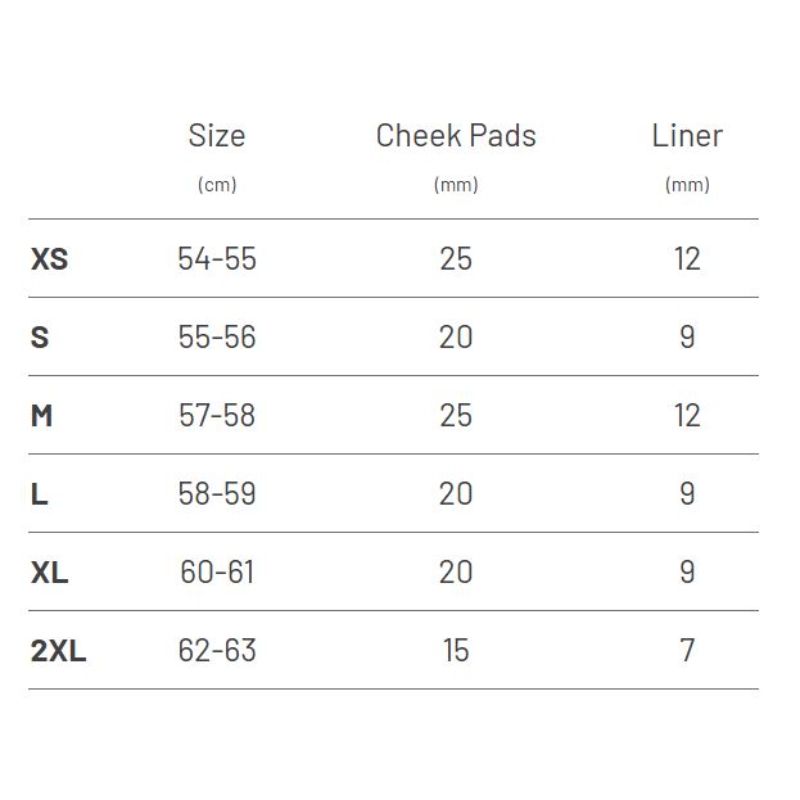Click the 62-63 size value
Screen dimensions: 800x800
pos(217,651)
